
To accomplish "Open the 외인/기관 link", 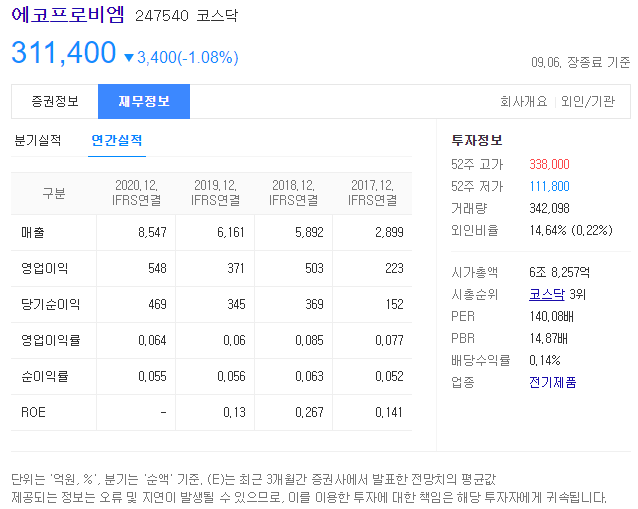I will [x=588, y=101].
